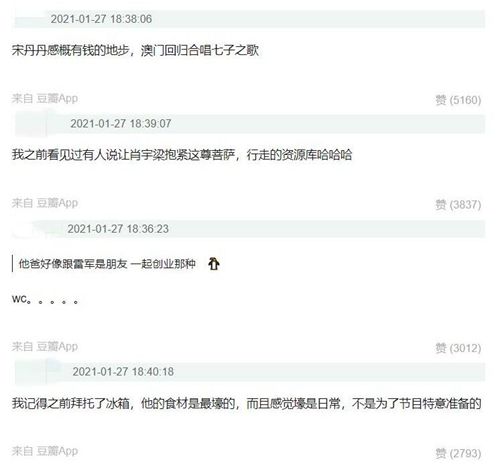
Task: Like the comment with 赞 (2793)
Action: tap(458, 453)
